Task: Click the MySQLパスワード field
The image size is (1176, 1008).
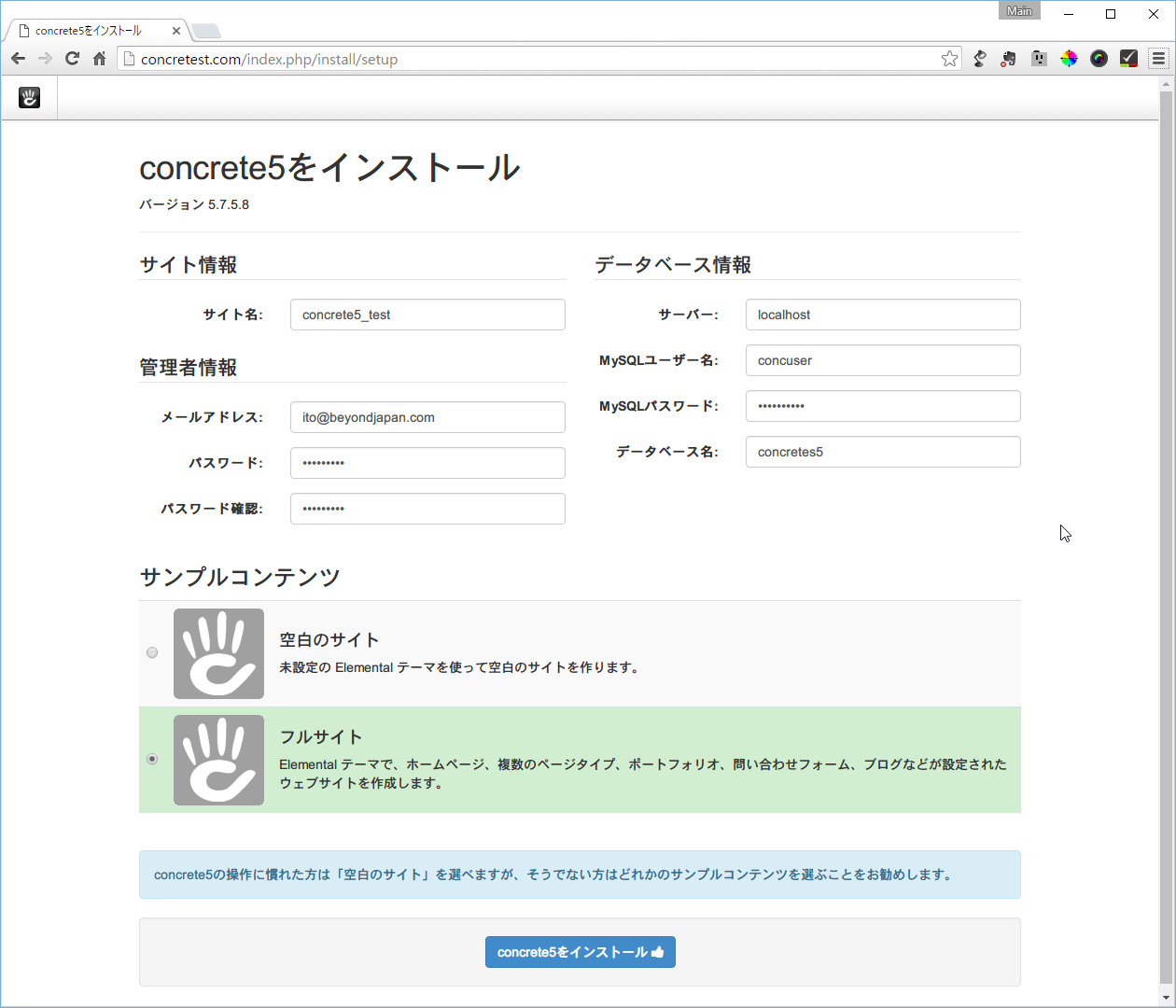Action: (x=883, y=406)
